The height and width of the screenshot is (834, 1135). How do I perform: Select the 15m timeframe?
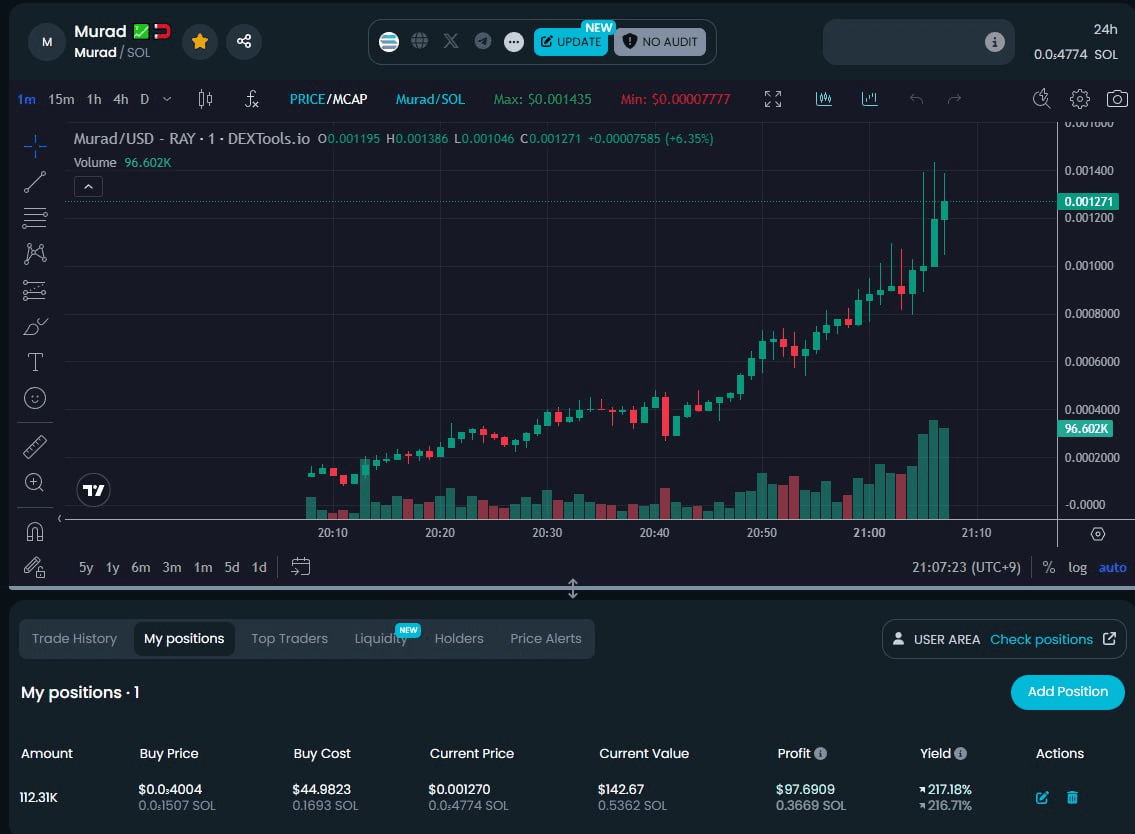pos(62,99)
